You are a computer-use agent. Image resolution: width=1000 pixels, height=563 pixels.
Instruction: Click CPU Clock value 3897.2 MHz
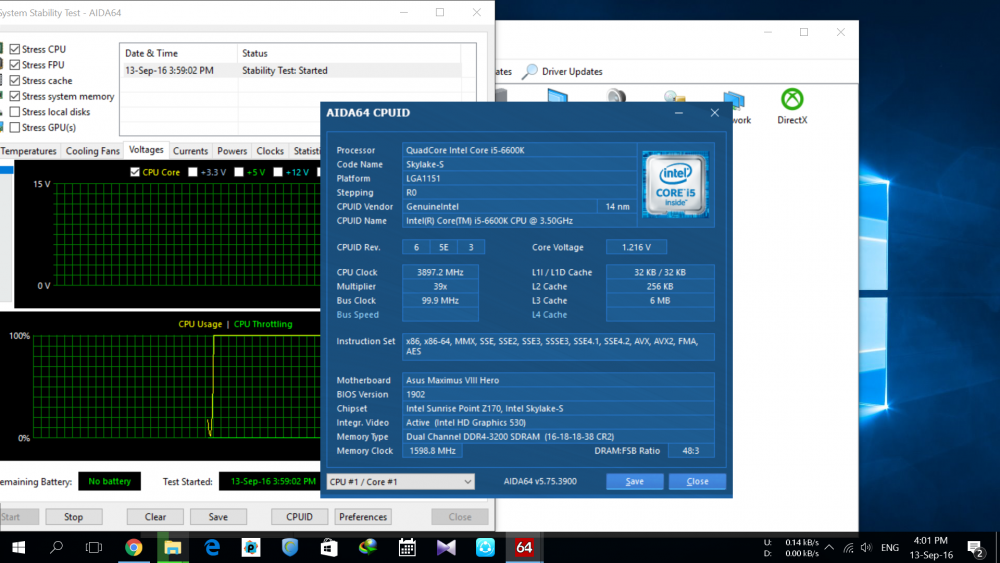440,272
